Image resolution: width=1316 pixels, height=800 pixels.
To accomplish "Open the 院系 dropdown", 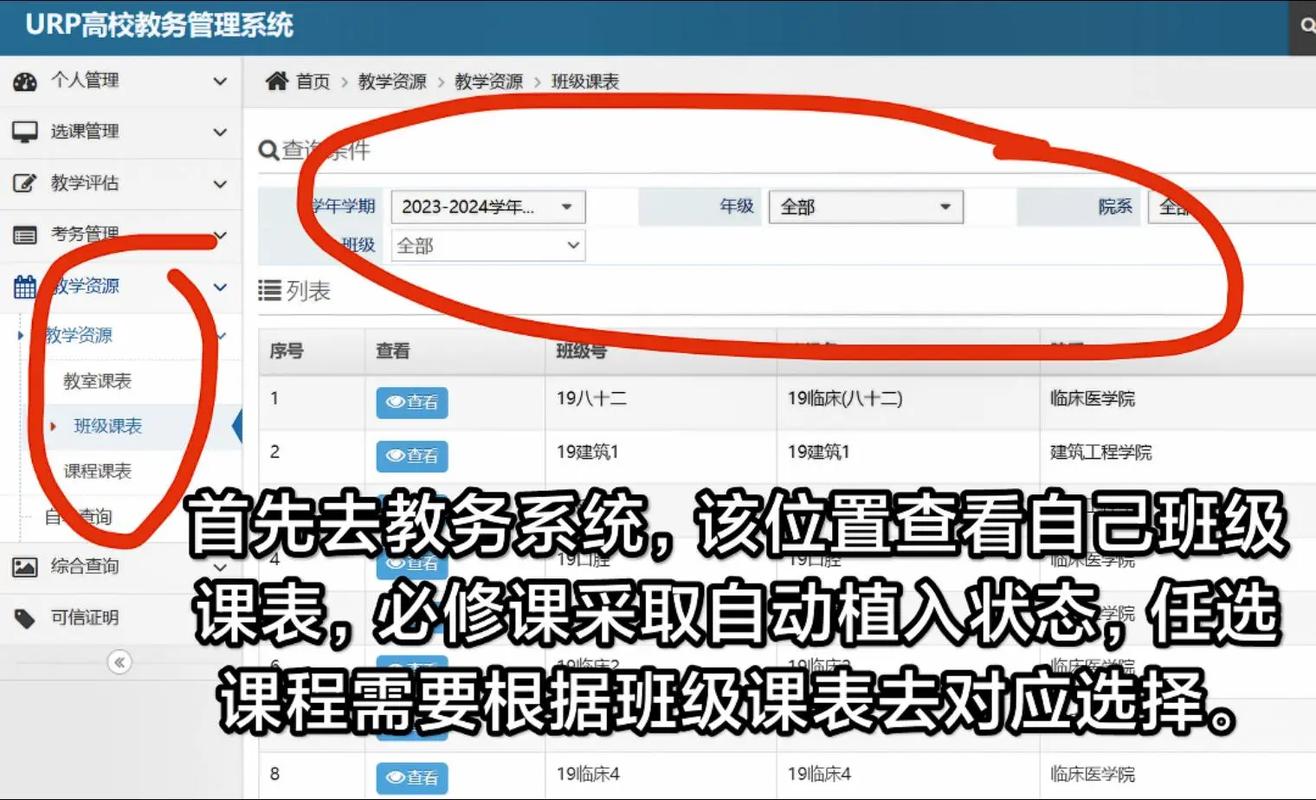I will (x=1232, y=207).
